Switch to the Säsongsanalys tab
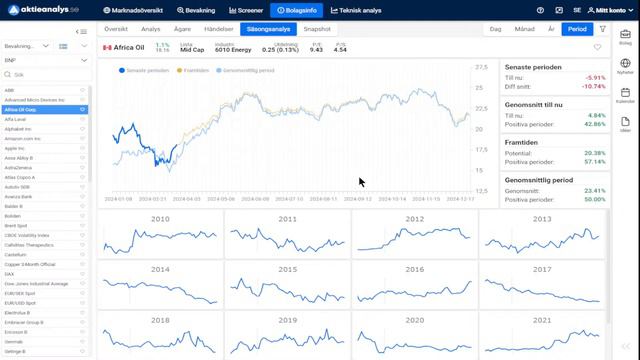Image resolution: width=640 pixels, height=360 pixels. 268,29
